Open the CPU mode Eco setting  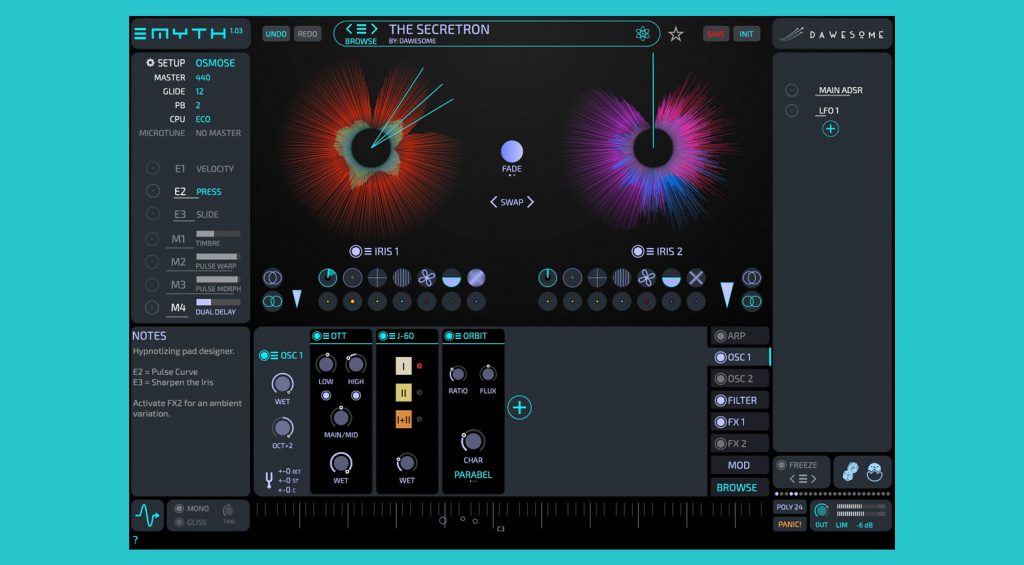pyautogui.click(x=203, y=119)
